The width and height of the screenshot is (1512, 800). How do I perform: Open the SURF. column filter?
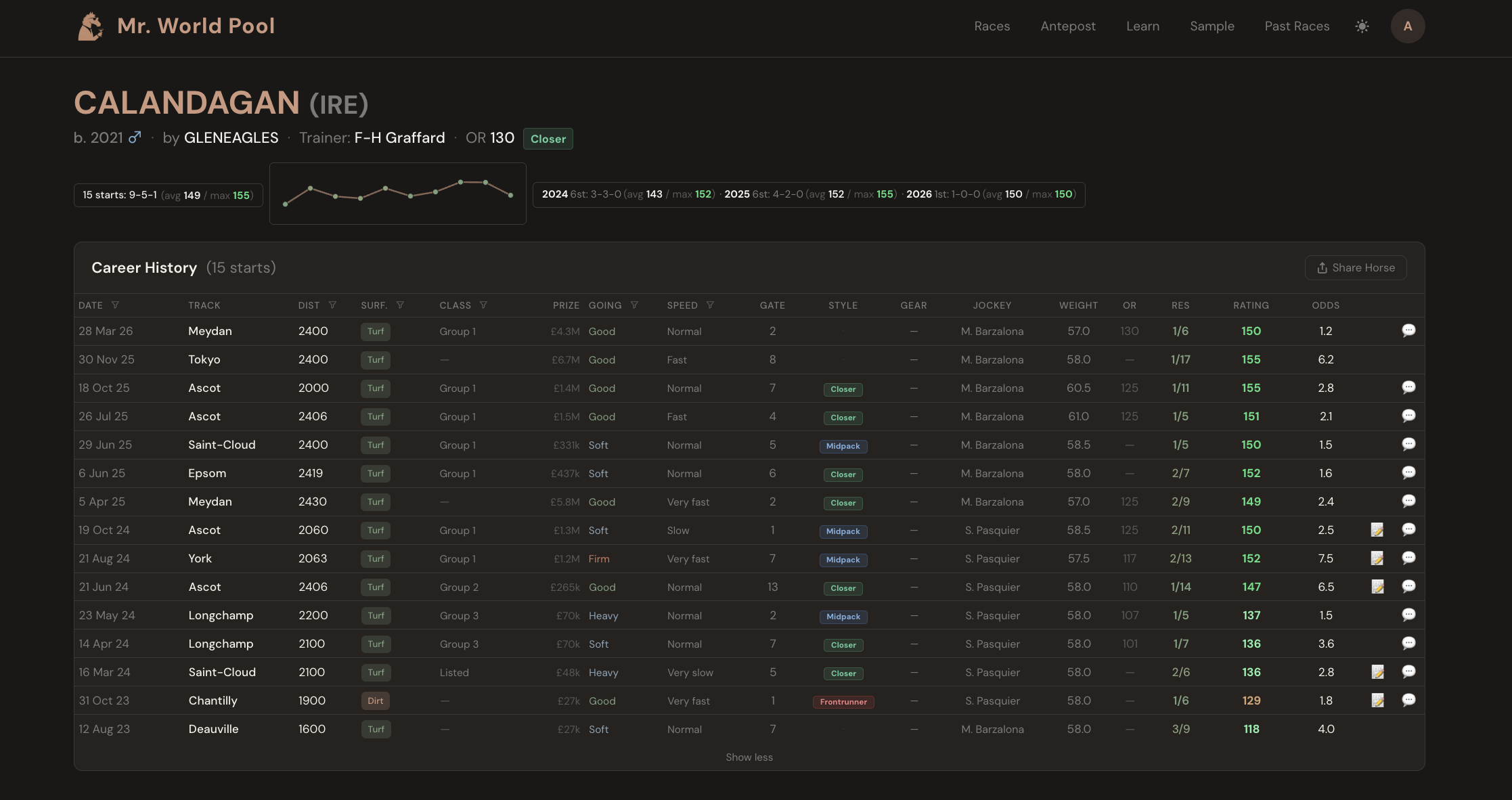400,305
